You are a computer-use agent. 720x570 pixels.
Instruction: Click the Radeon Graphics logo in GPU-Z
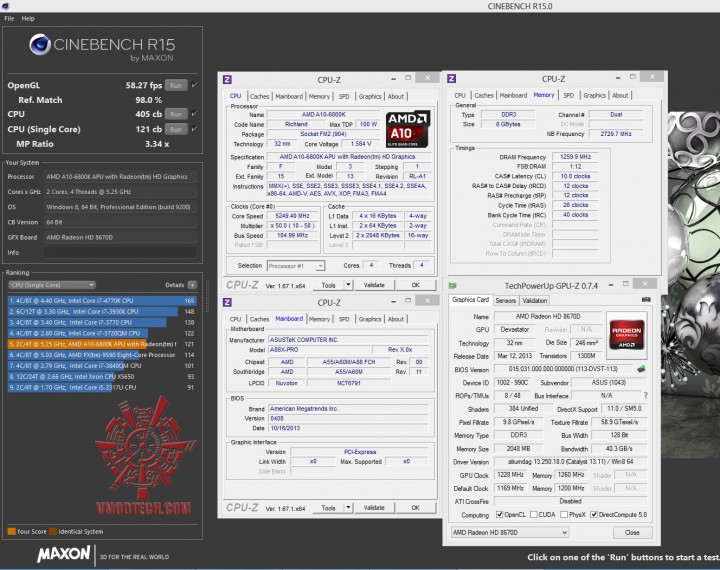click(x=626, y=335)
